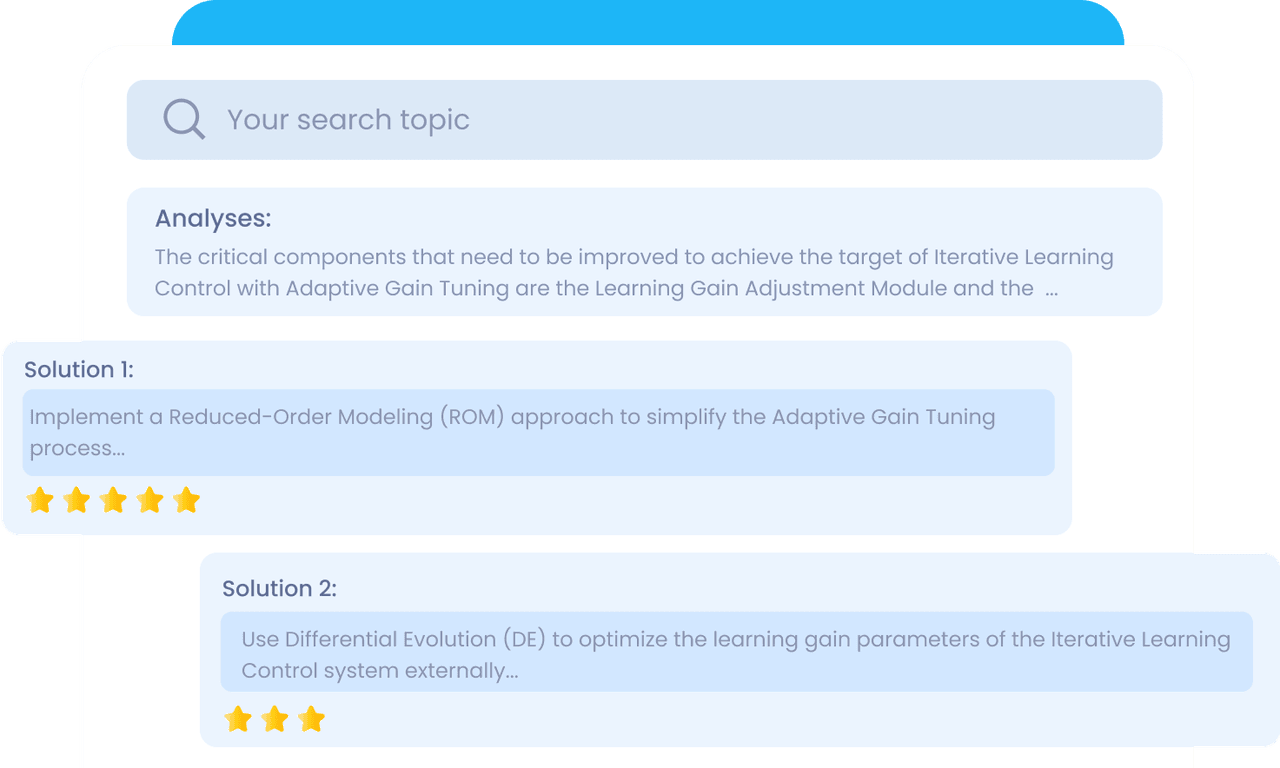This screenshot has height=768, width=1280.
Task: Click the first star under Solution 2
Action: (238, 719)
